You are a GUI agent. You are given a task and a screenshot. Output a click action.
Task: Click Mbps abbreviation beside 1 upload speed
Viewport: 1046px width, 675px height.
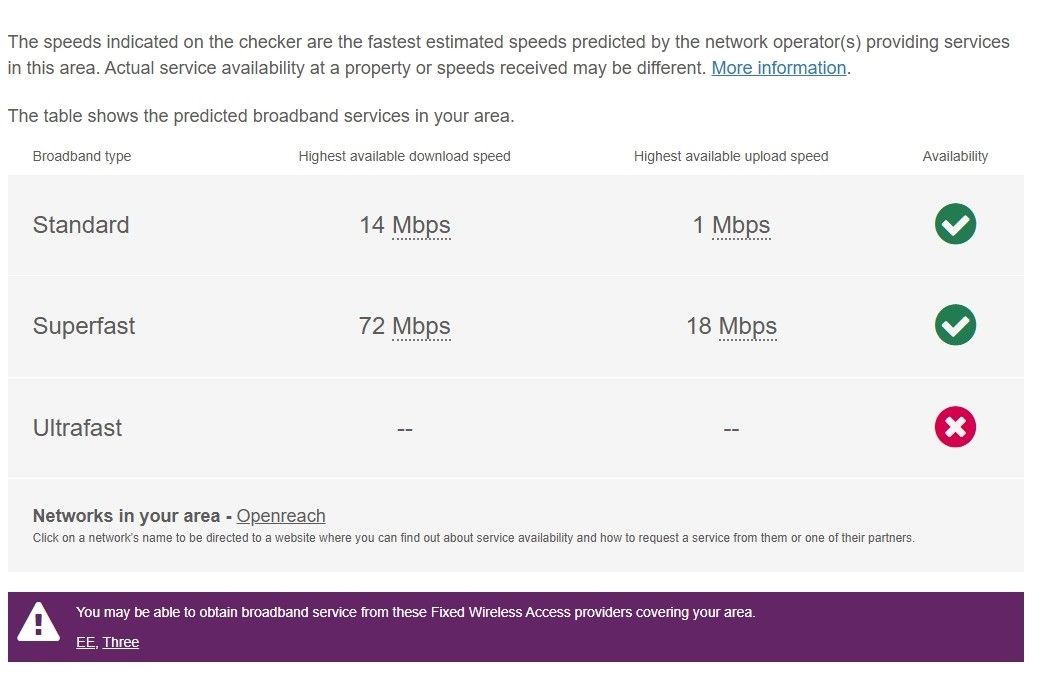(x=741, y=225)
